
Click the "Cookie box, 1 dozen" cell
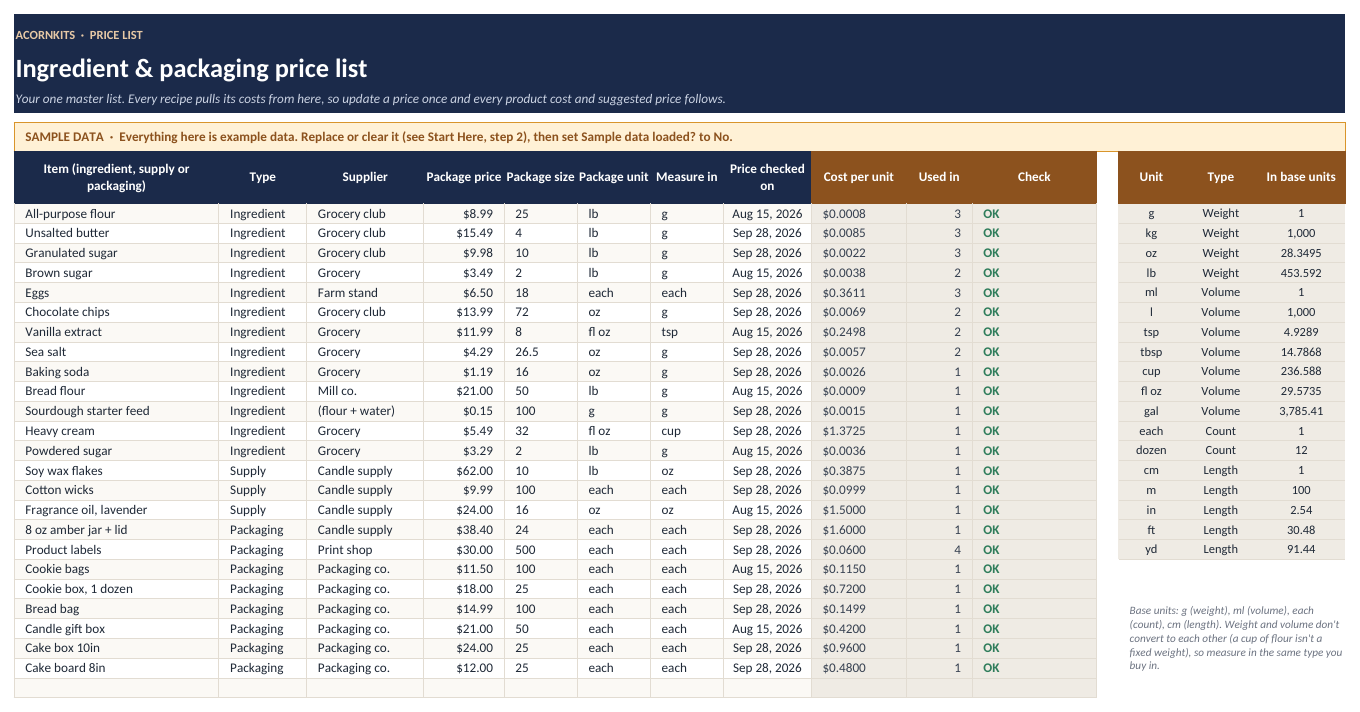point(116,589)
